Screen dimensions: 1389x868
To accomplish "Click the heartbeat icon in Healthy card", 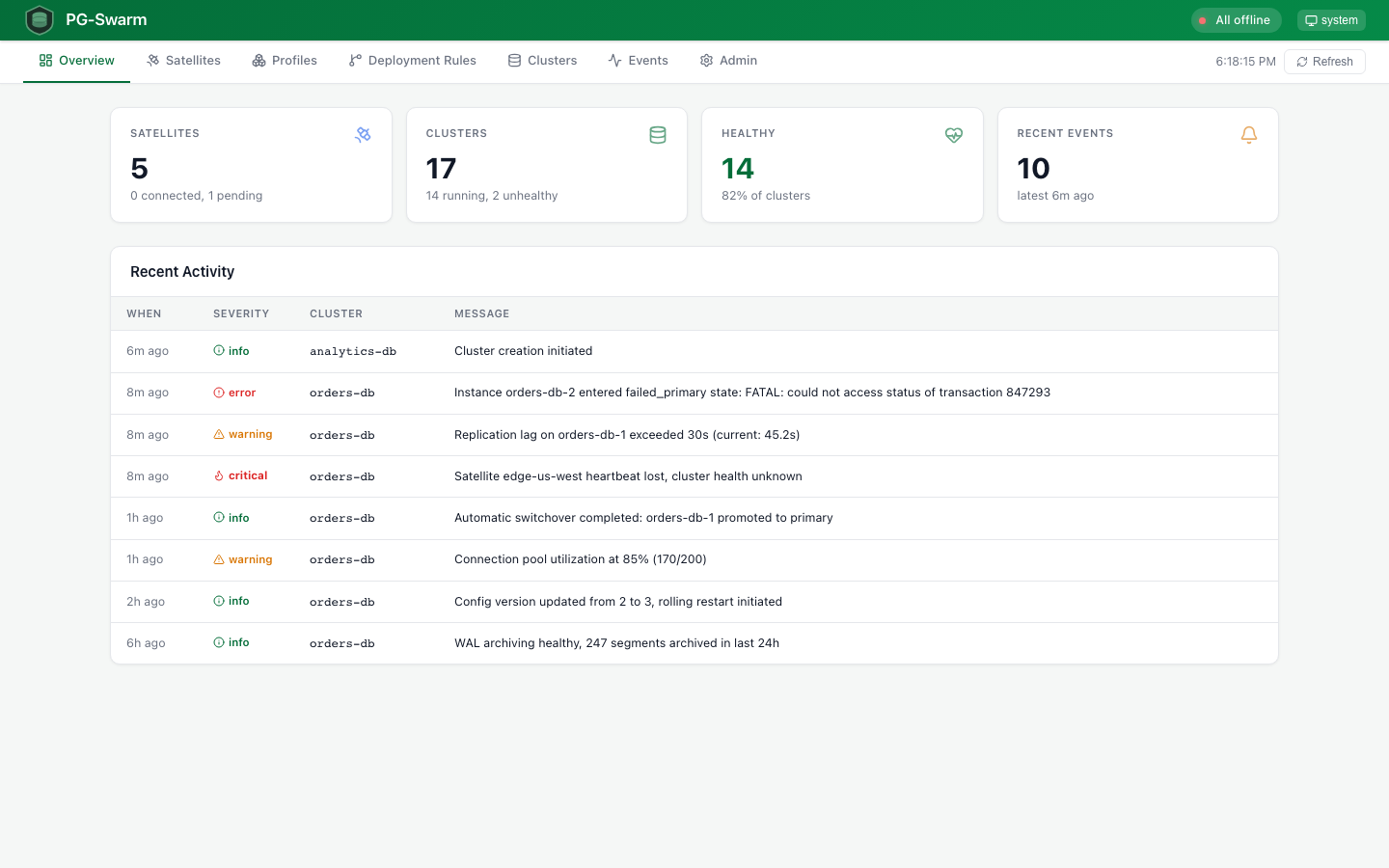I will coord(954,135).
